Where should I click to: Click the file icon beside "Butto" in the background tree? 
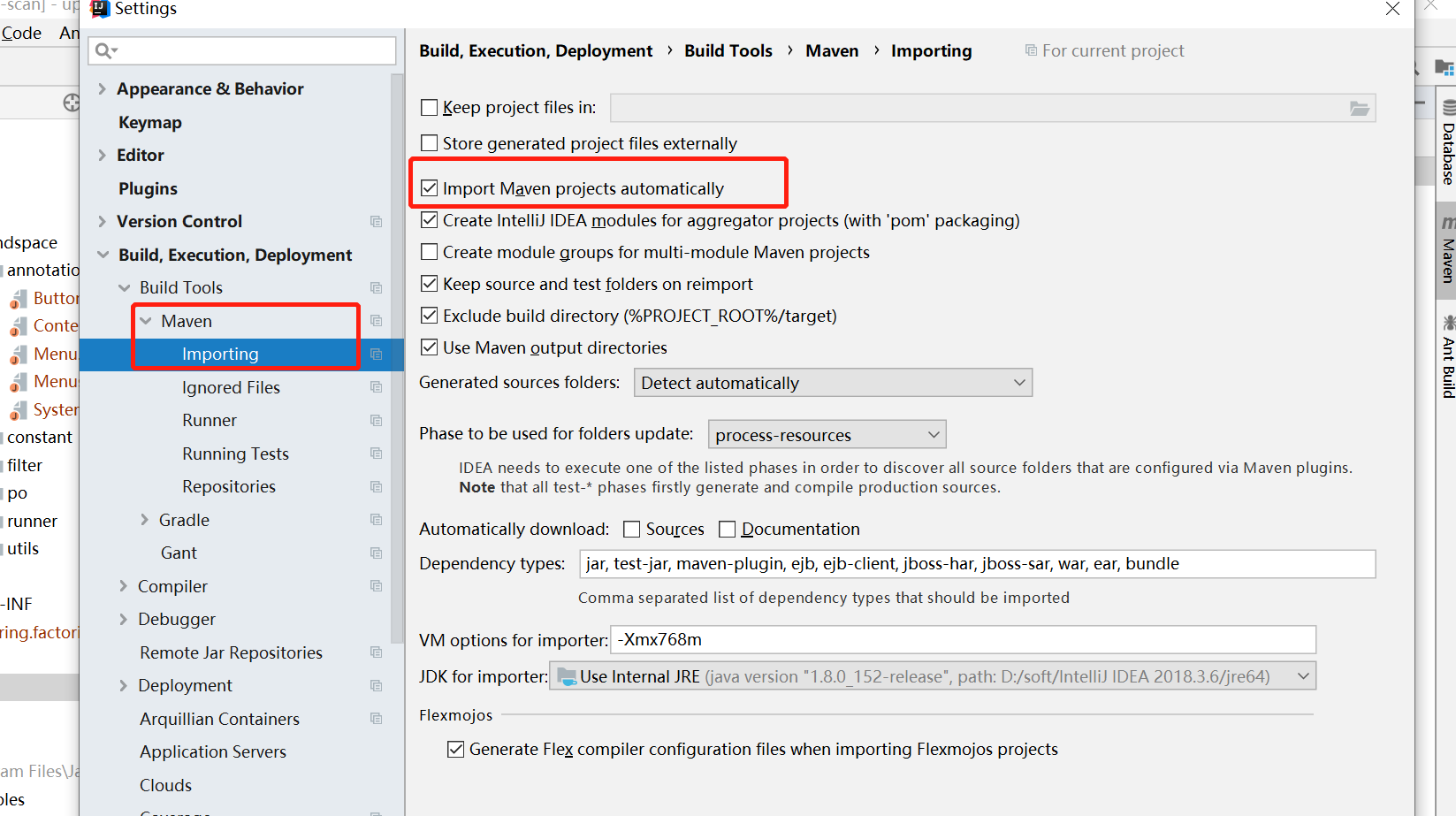click(19, 299)
